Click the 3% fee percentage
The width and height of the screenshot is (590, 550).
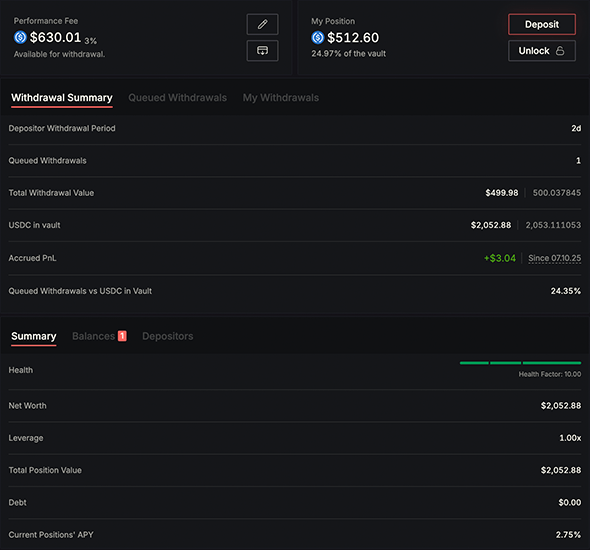pyautogui.click(x=90, y=40)
